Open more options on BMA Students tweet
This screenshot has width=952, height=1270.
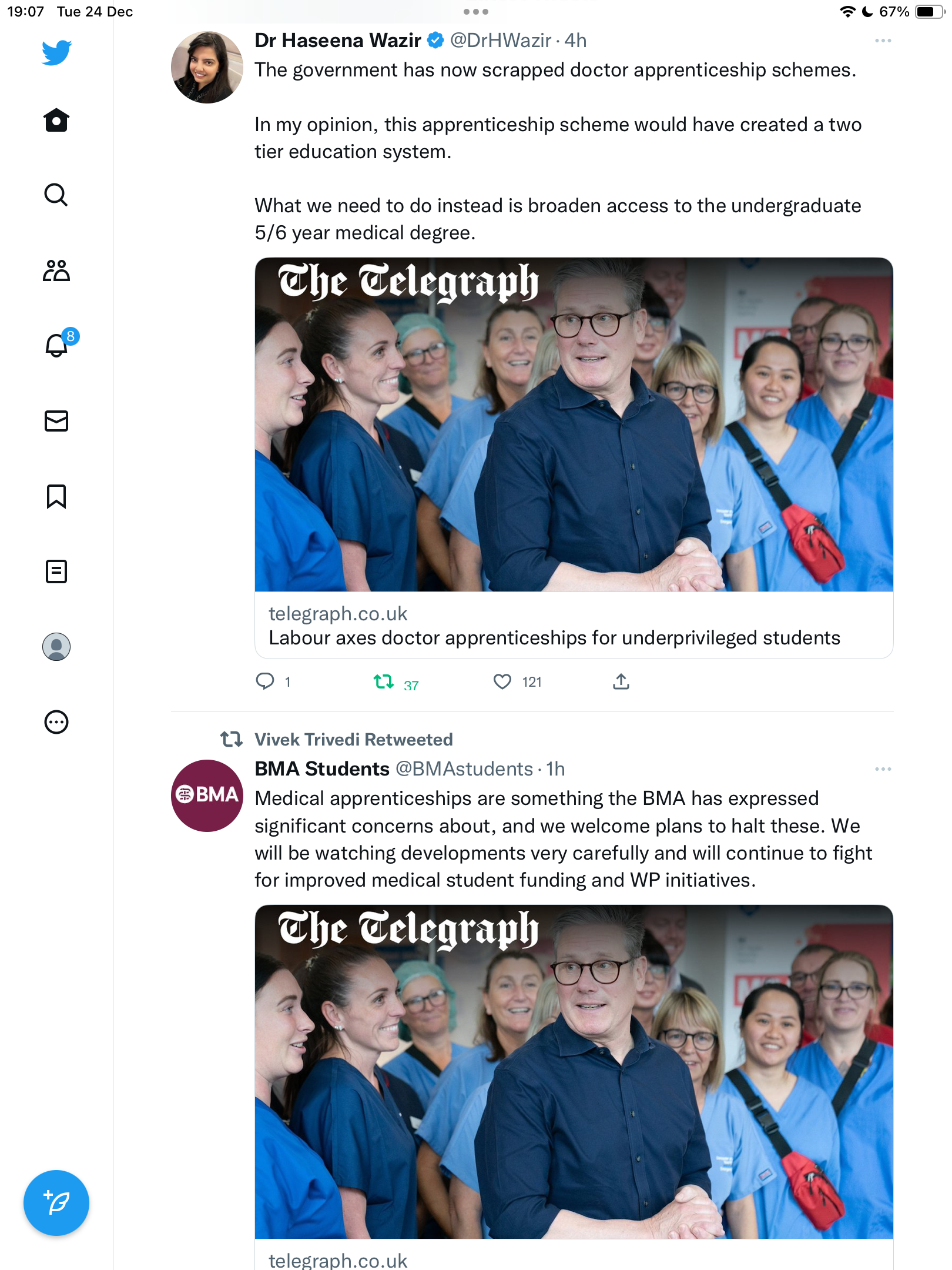[x=883, y=769]
